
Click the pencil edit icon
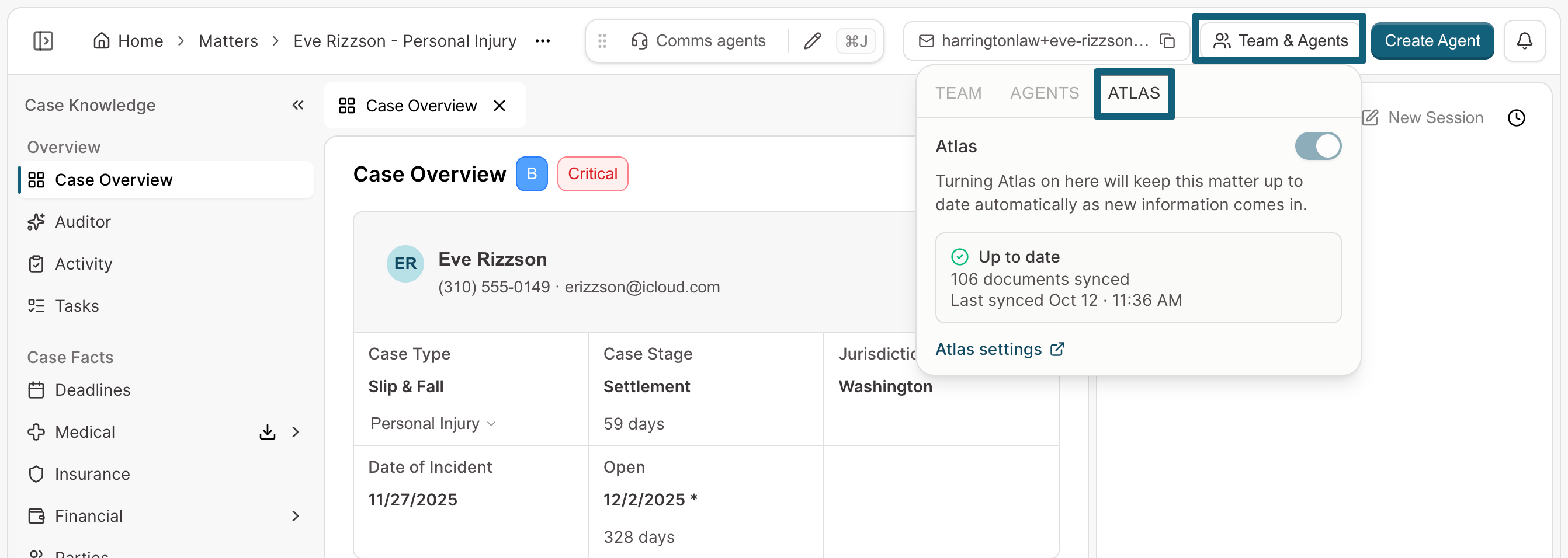pos(812,41)
